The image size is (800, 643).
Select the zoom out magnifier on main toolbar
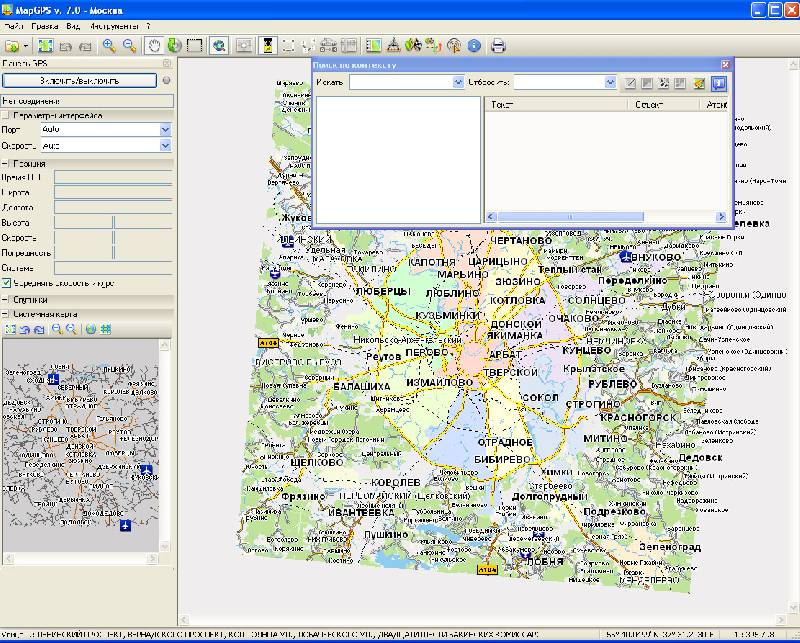pyautogui.click(x=130, y=46)
